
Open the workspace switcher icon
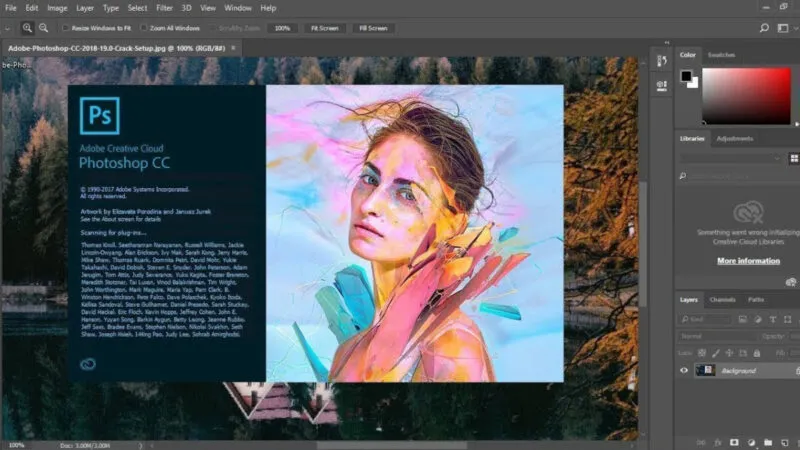coord(783,28)
